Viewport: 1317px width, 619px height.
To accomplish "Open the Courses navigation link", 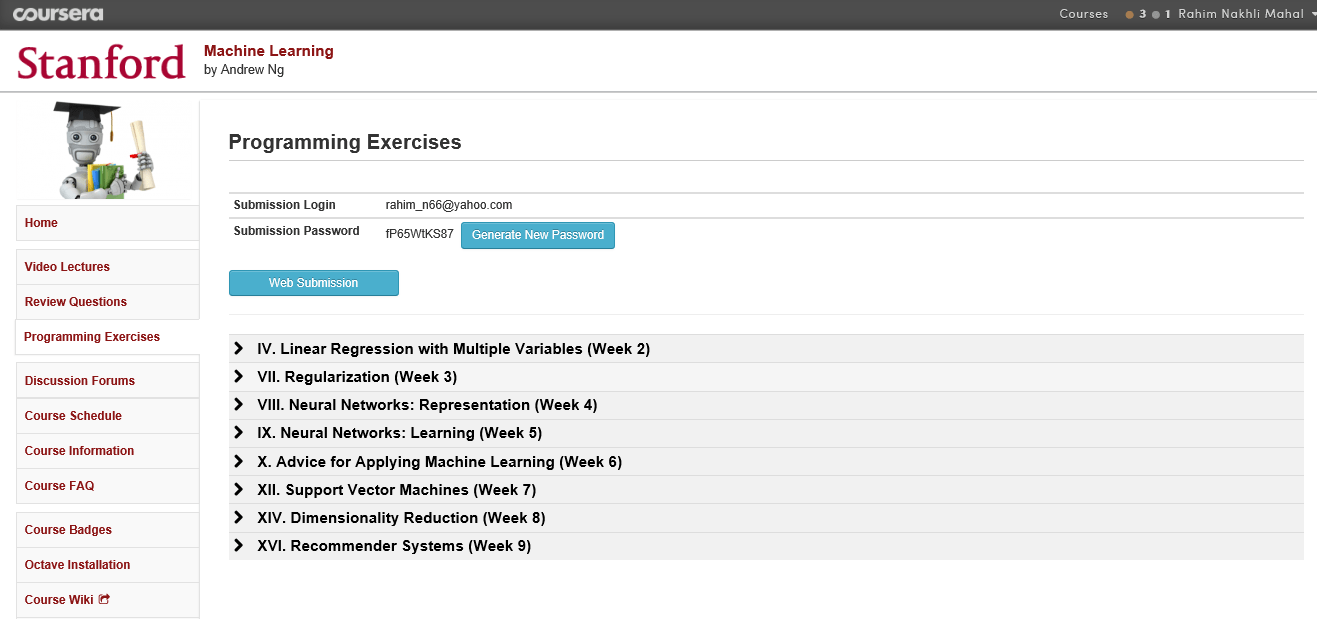I will click(1083, 14).
